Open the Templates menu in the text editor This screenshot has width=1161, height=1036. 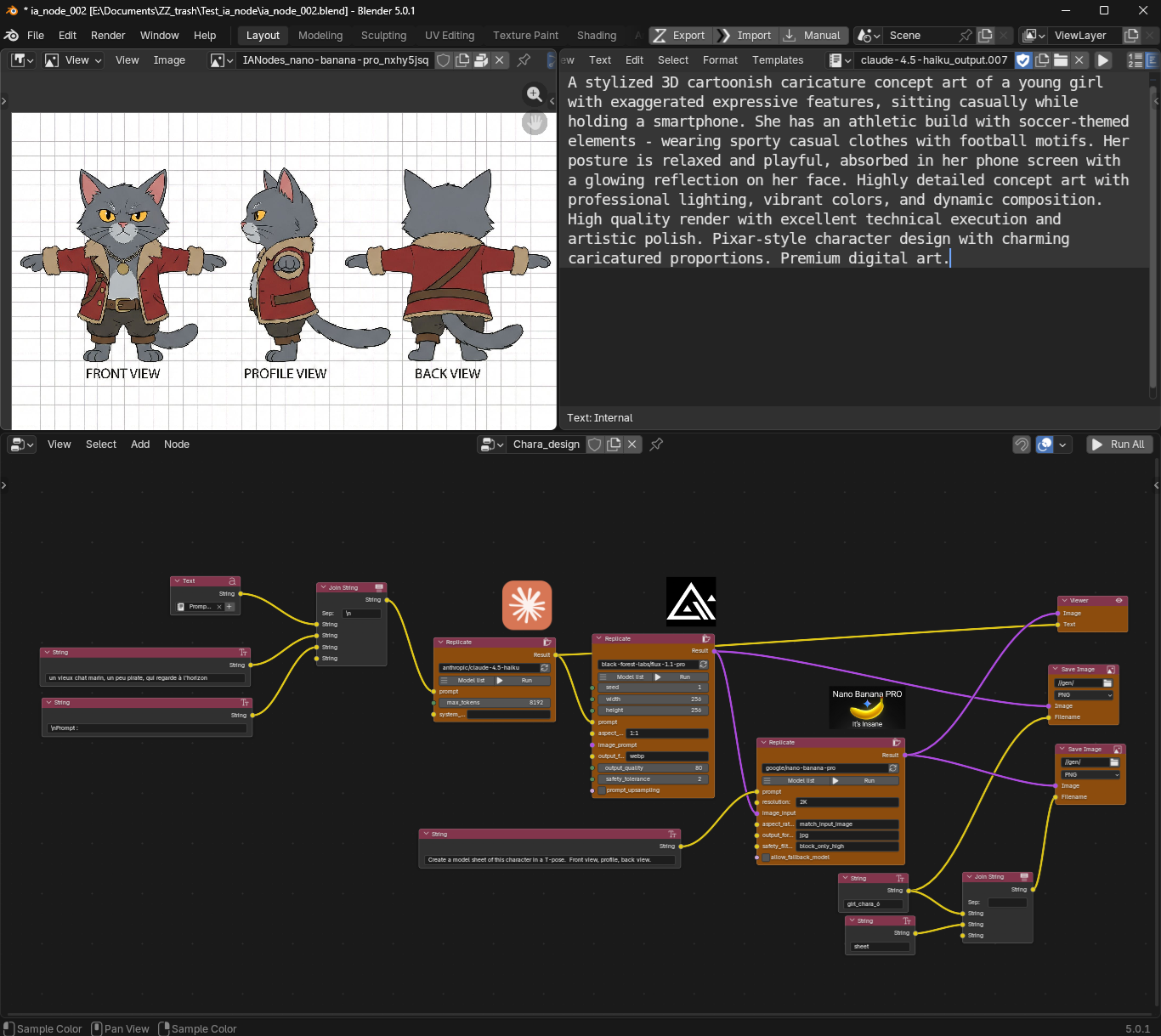pos(777,60)
